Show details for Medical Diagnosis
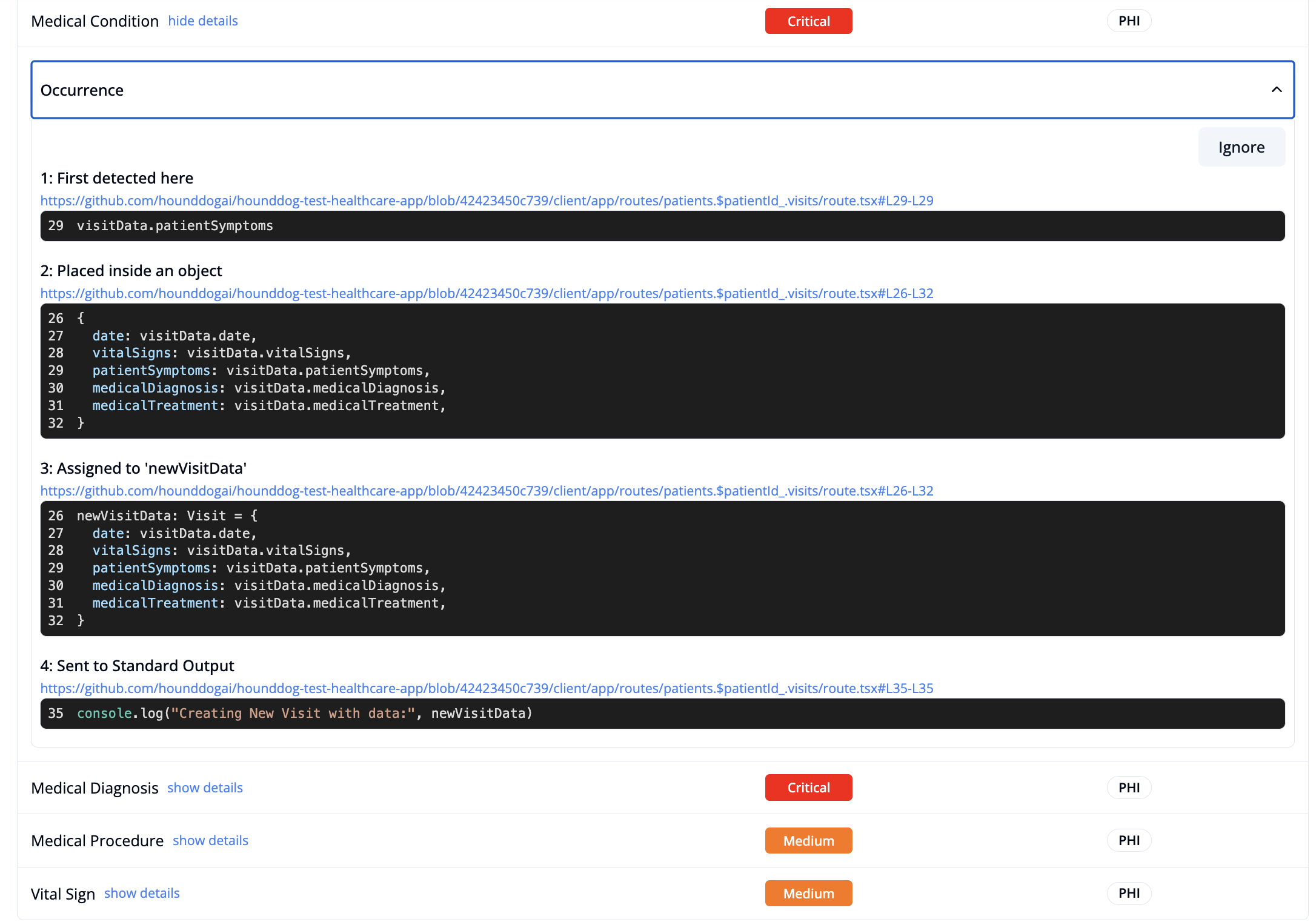 point(205,788)
